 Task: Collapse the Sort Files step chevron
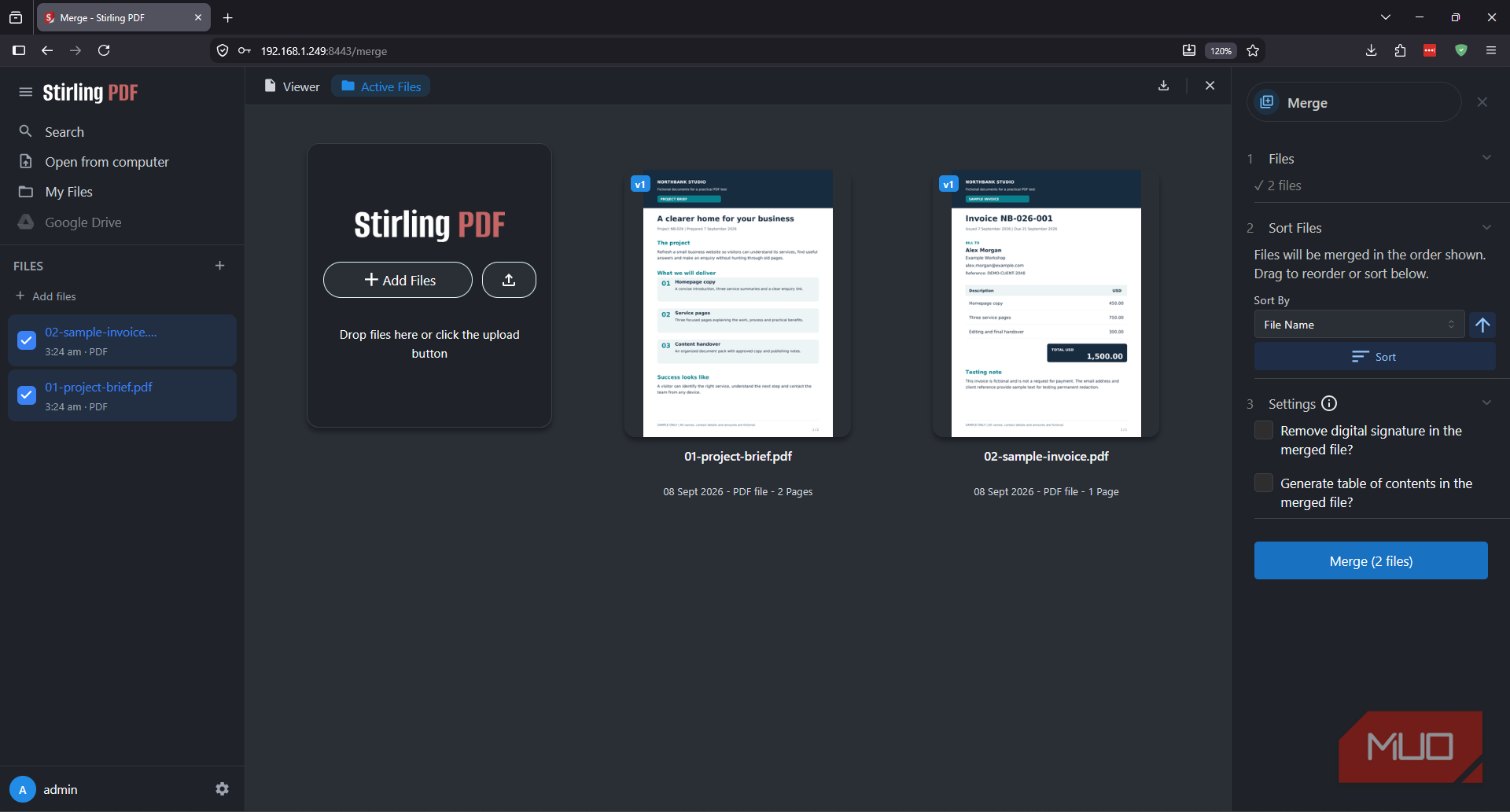[1486, 228]
